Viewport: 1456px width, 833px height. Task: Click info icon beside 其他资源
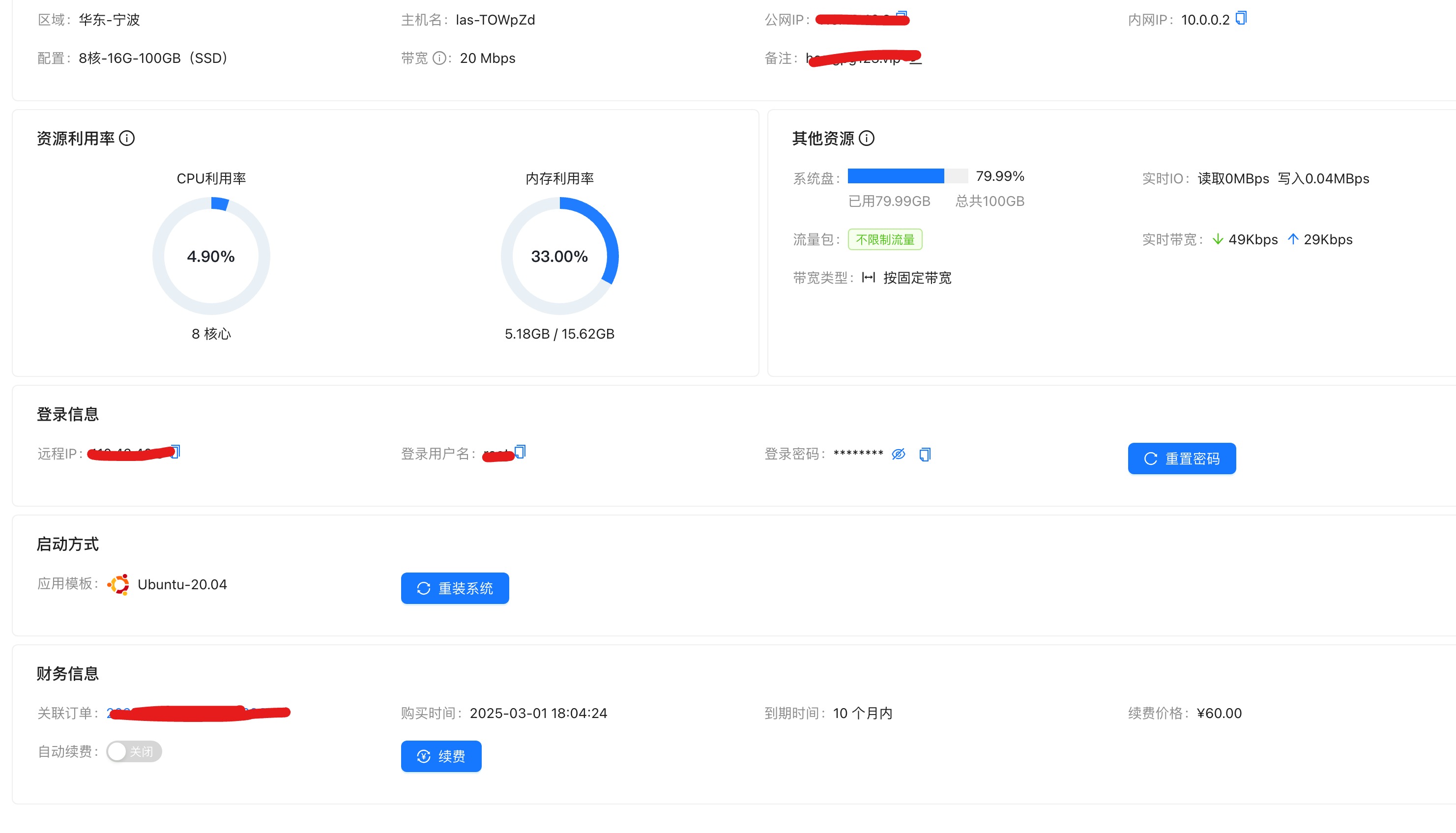click(x=867, y=139)
